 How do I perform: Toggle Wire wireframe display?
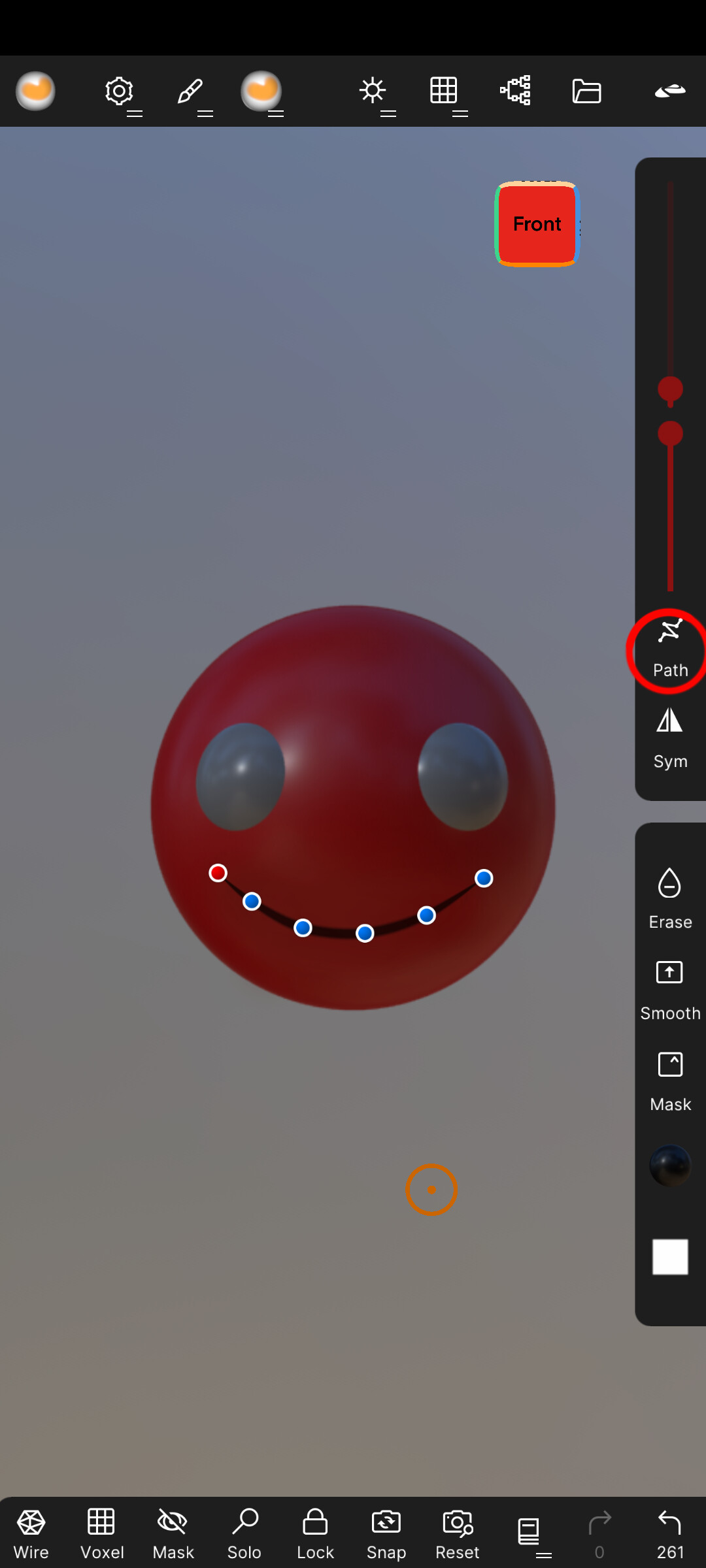[x=31, y=1534]
